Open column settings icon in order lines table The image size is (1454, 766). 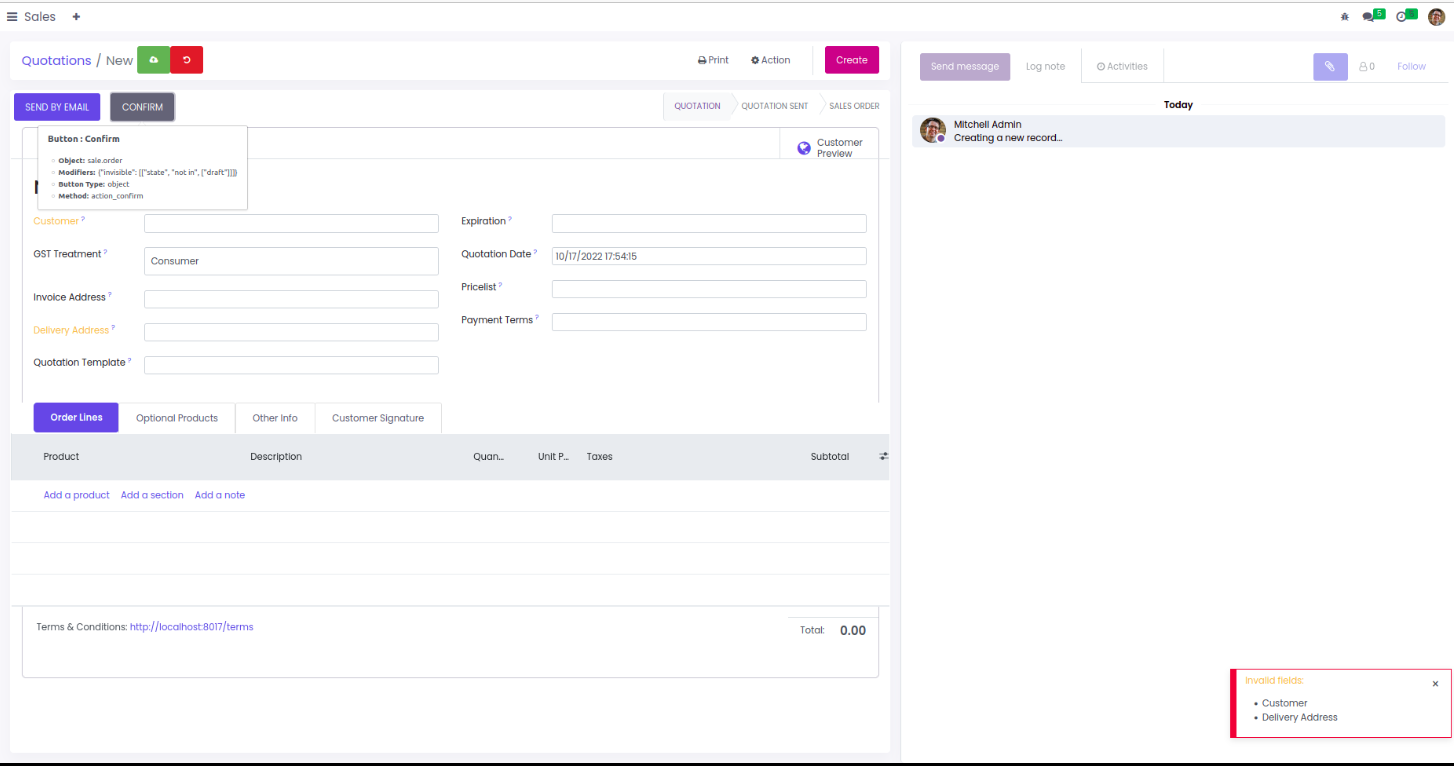(883, 457)
